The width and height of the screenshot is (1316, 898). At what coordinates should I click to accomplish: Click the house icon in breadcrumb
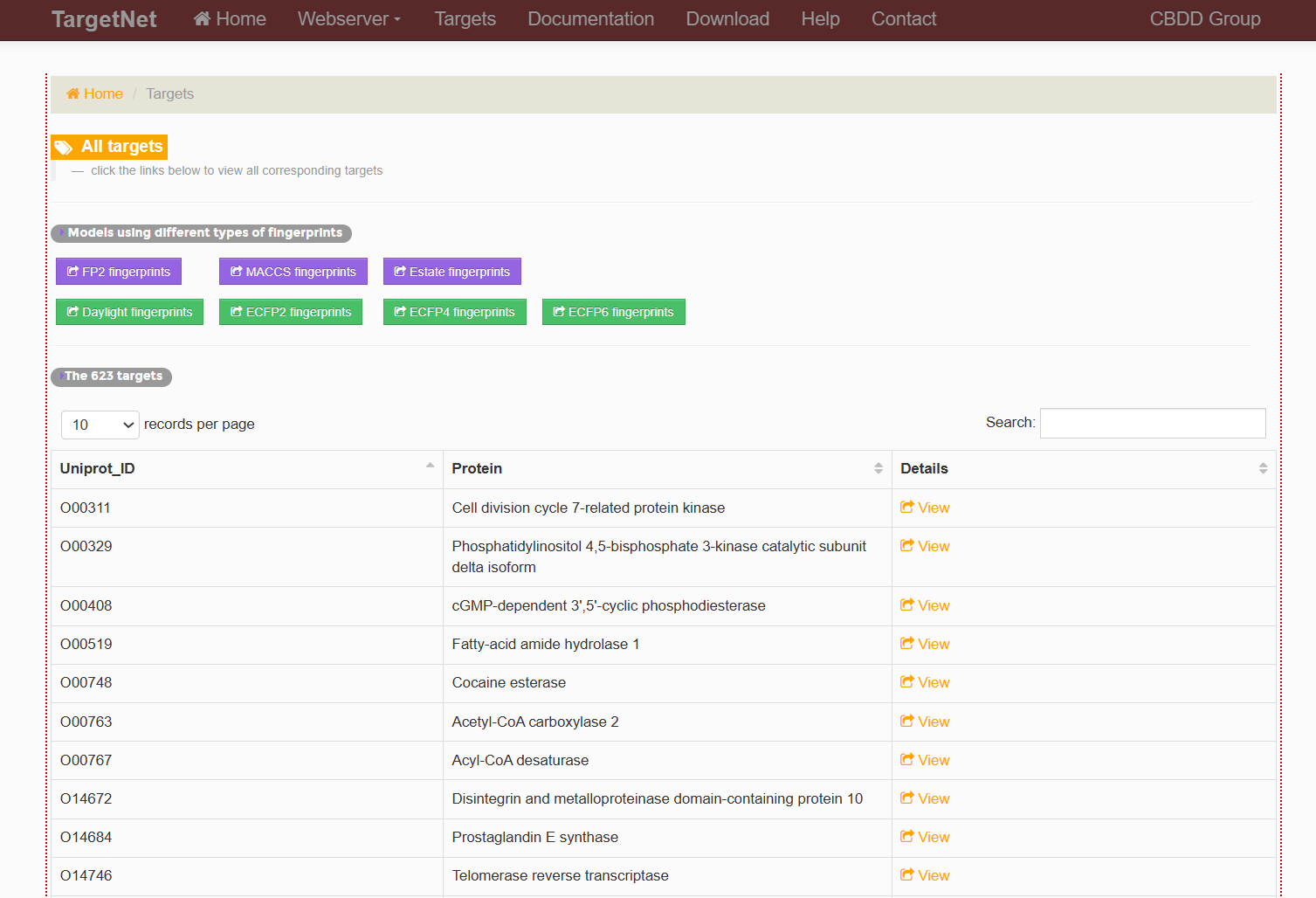tap(72, 93)
